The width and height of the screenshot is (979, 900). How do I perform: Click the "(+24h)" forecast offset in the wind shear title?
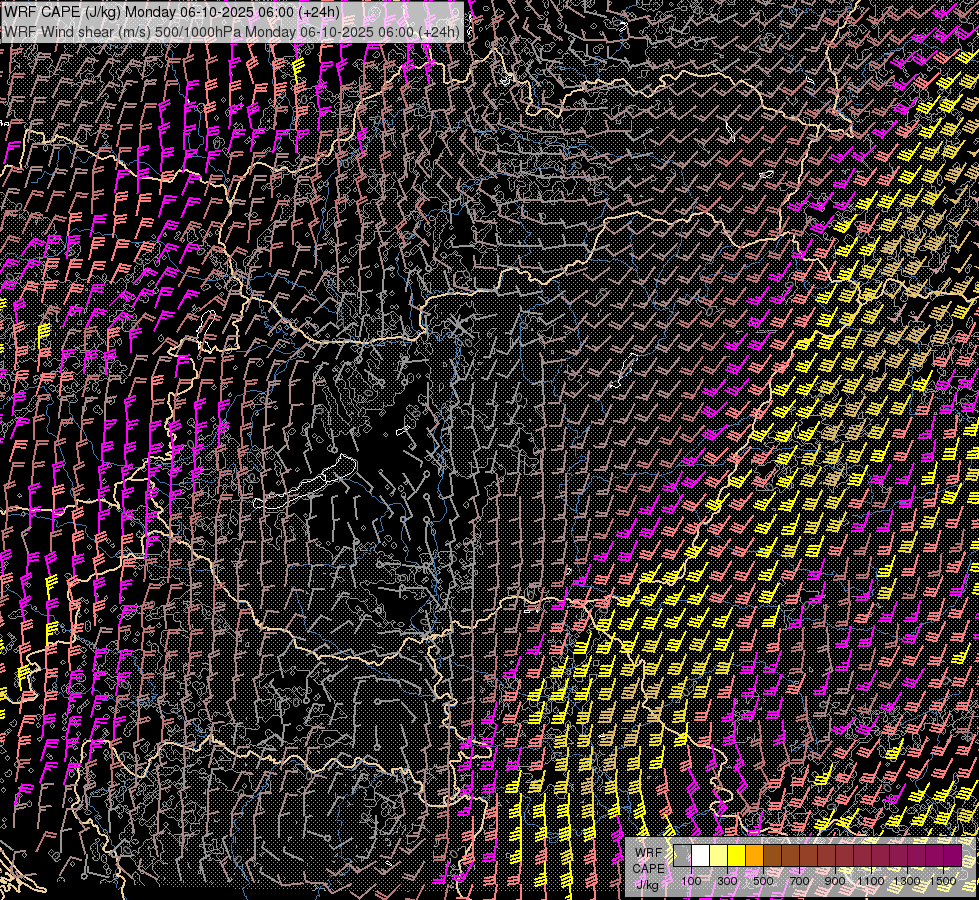(x=438, y=31)
